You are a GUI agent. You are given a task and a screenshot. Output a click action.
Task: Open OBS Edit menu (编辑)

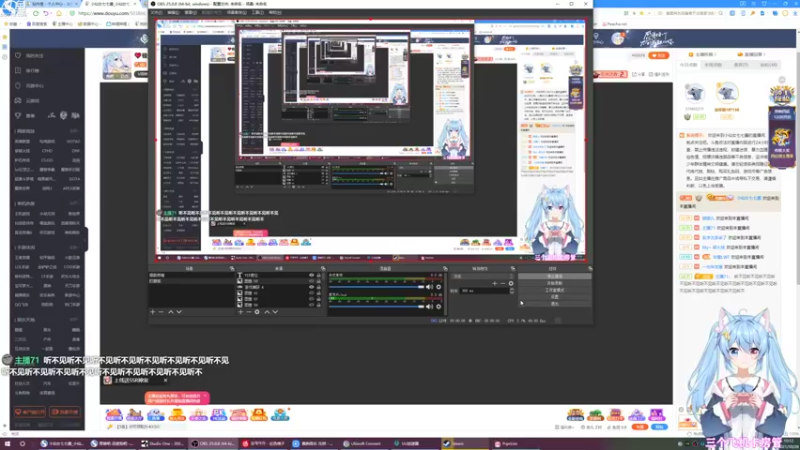(173, 12)
